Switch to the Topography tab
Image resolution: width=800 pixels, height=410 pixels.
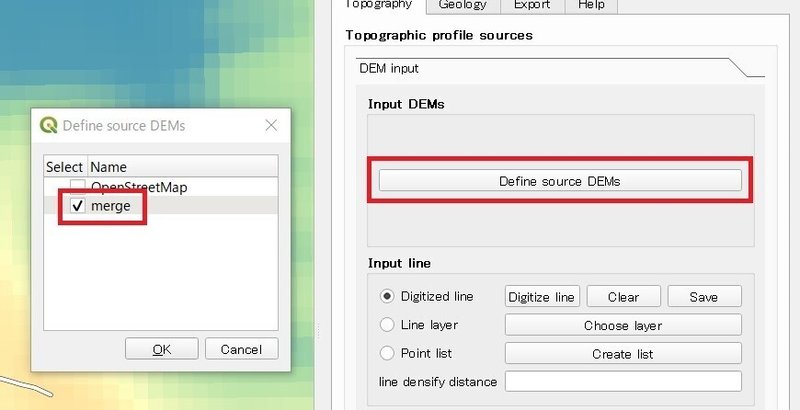pos(379,5)
